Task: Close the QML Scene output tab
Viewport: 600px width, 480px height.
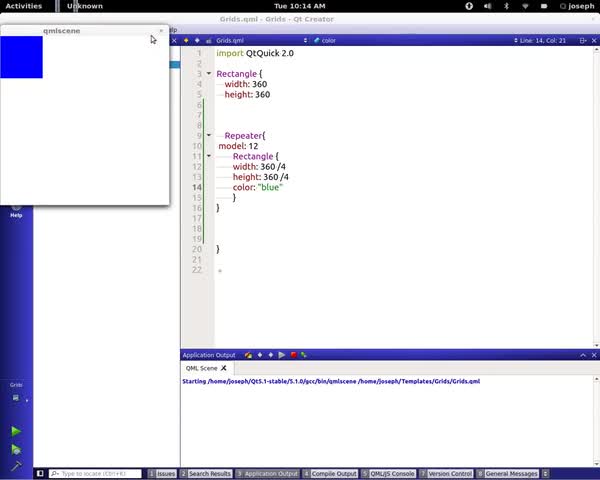Action: [x=225, y=368]
